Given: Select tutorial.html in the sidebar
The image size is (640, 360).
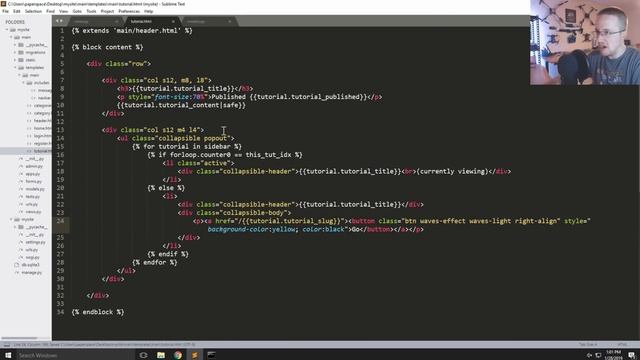Looking at the screenshot, I should coord(42,151).
